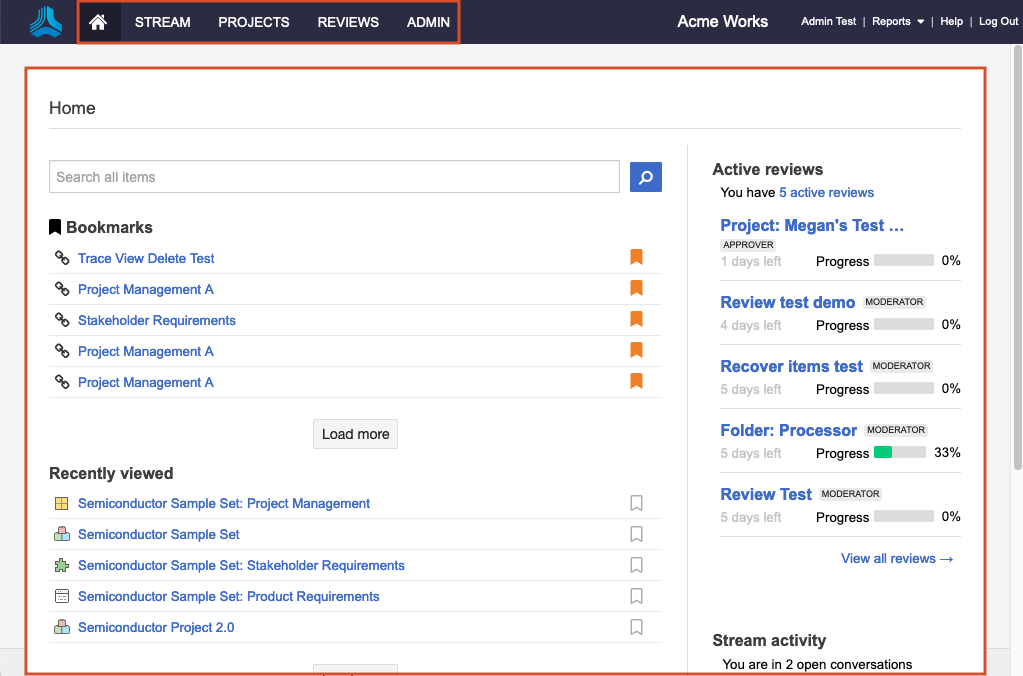Screen dimensions: 1023x676
Task: Click the magnifying glass search button
Action: 646,177
